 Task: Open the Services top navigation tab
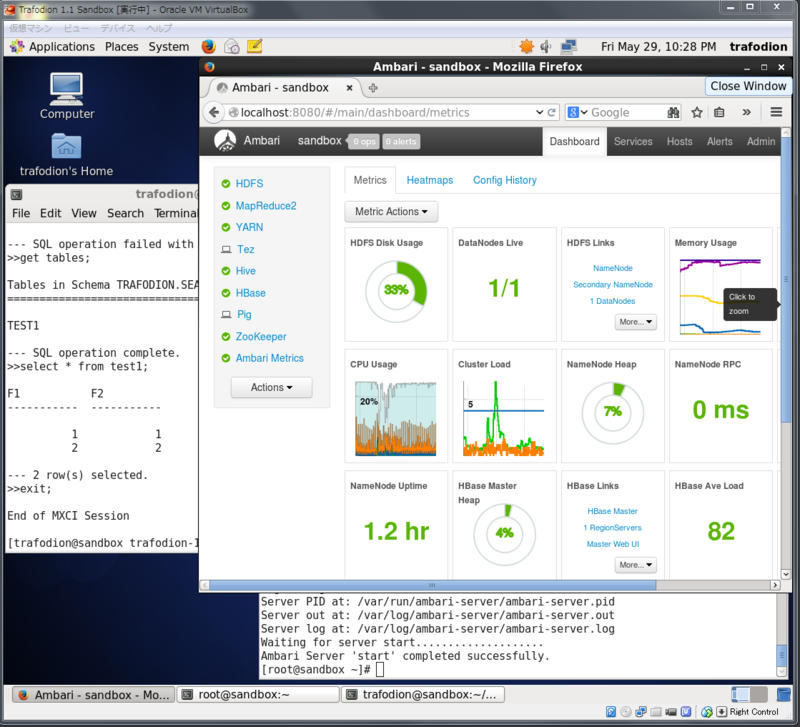coord(633,141)
